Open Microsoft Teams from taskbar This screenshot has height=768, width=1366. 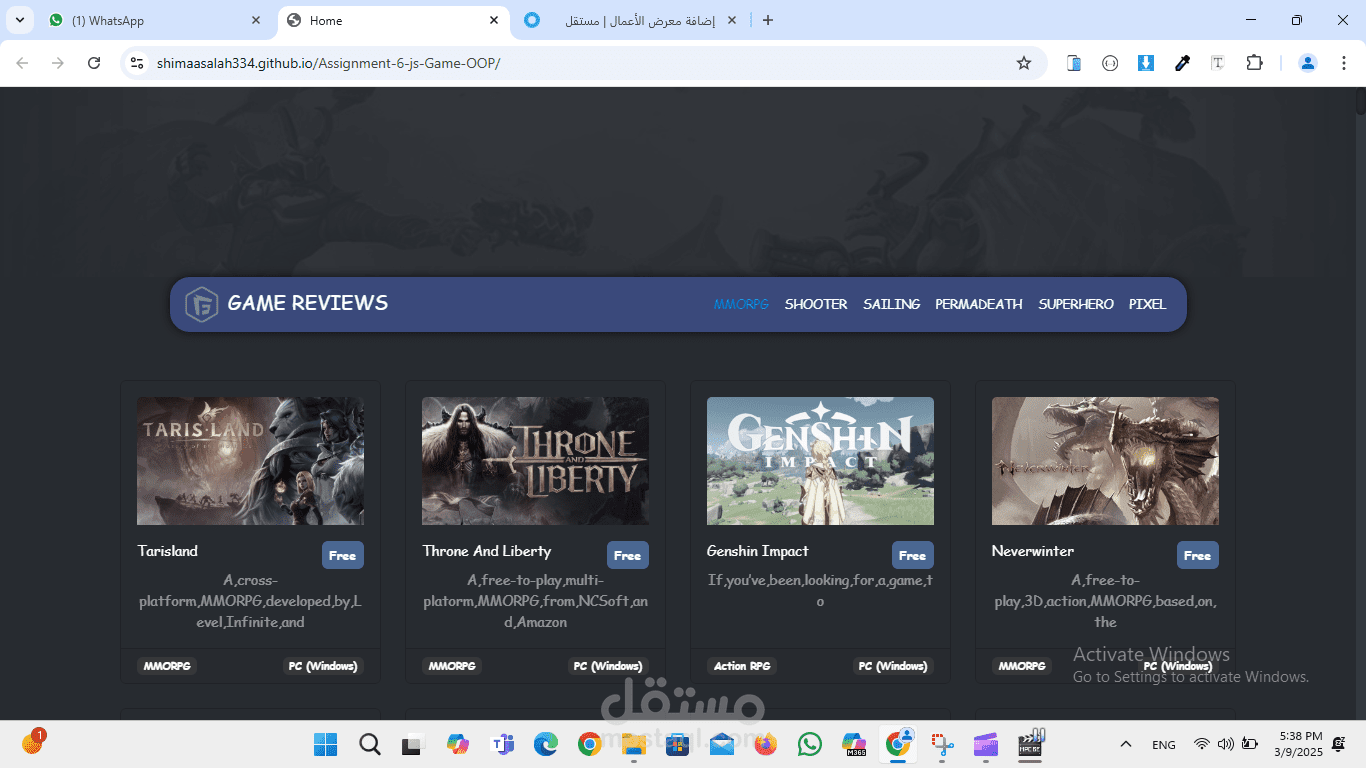(502, 744)
